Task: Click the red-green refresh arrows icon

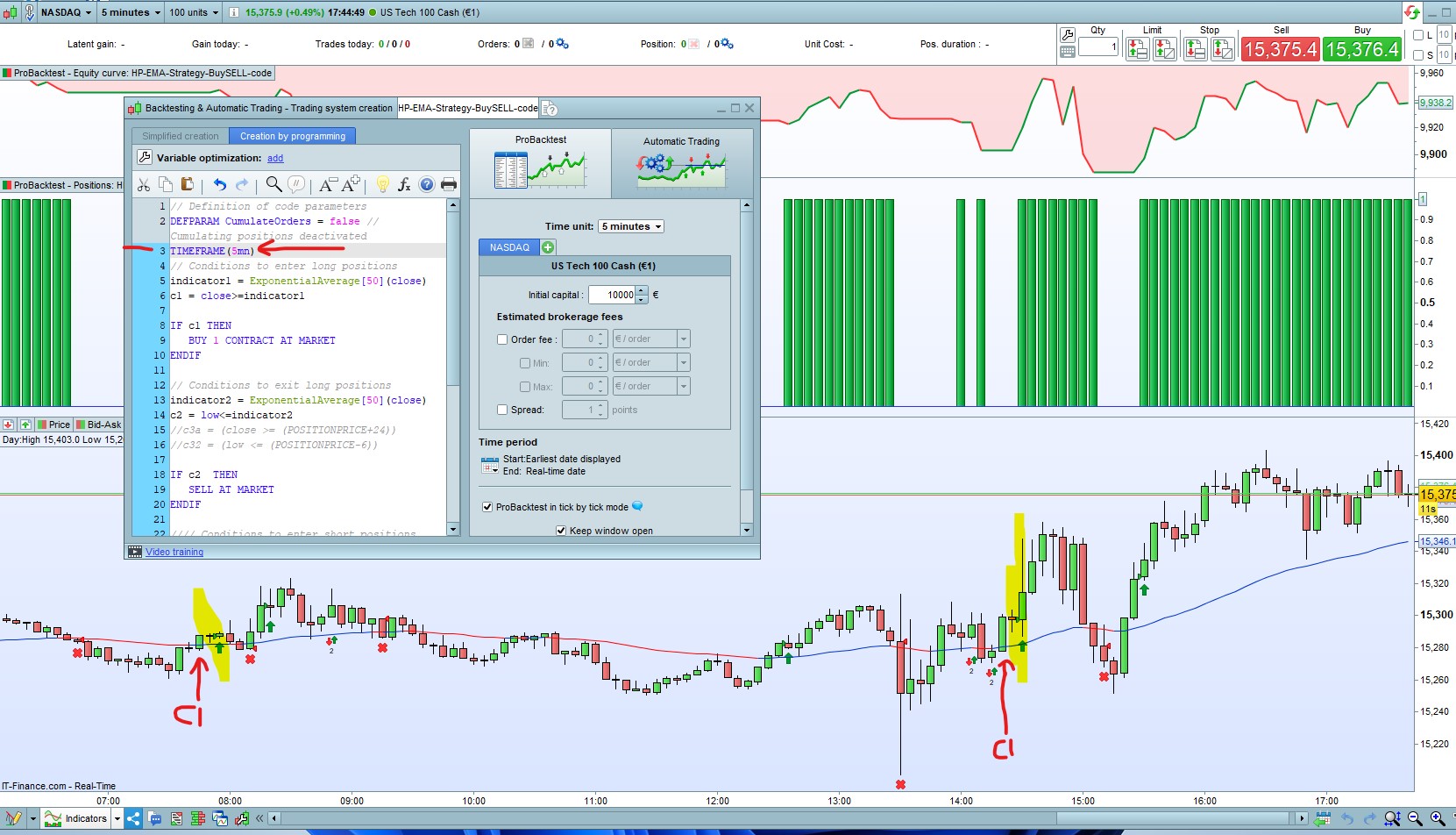Action: [x=1412, y=12]
